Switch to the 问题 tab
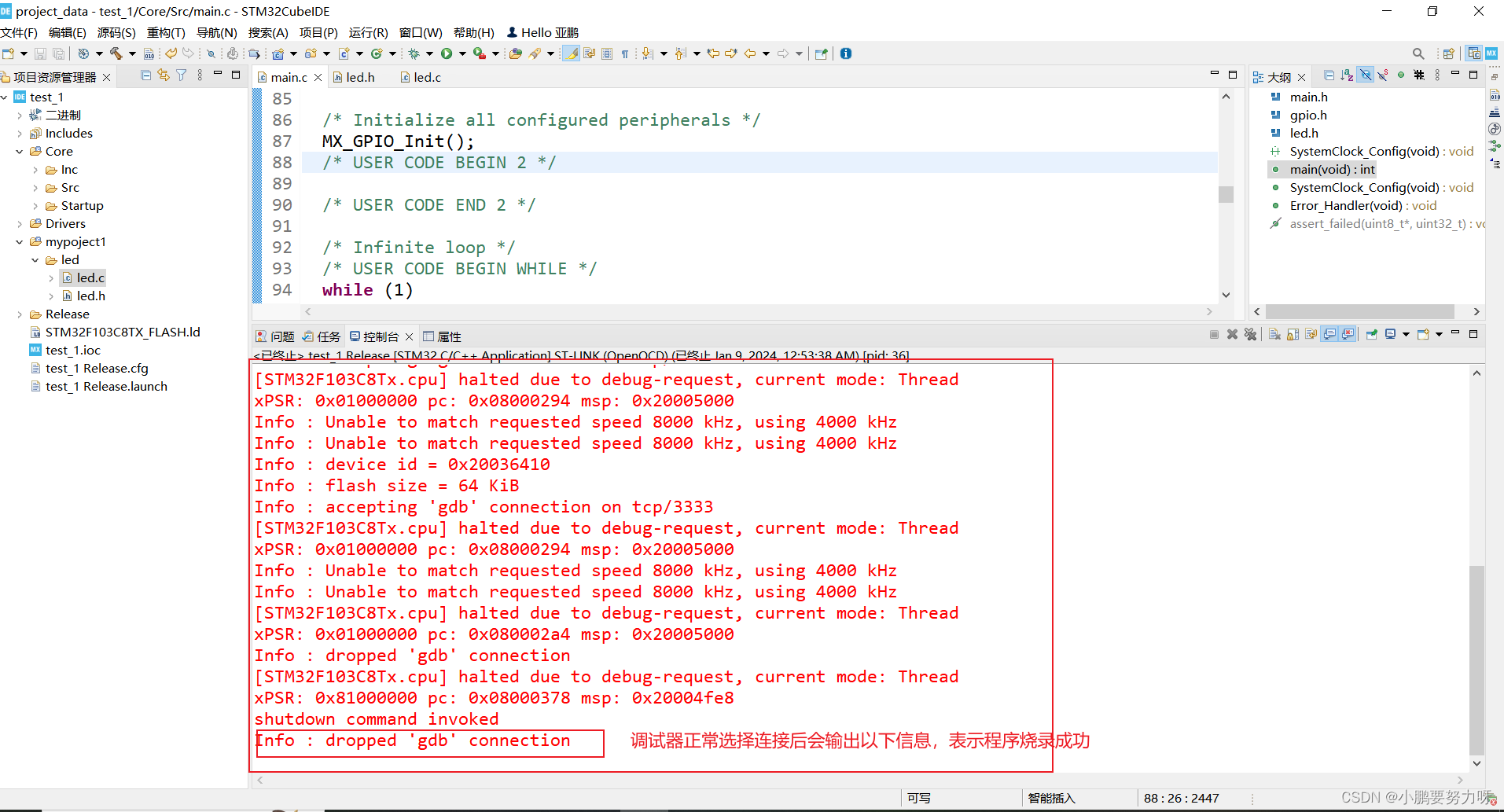The height and width of the screenshot is (812, 1504). pos(275,336)
